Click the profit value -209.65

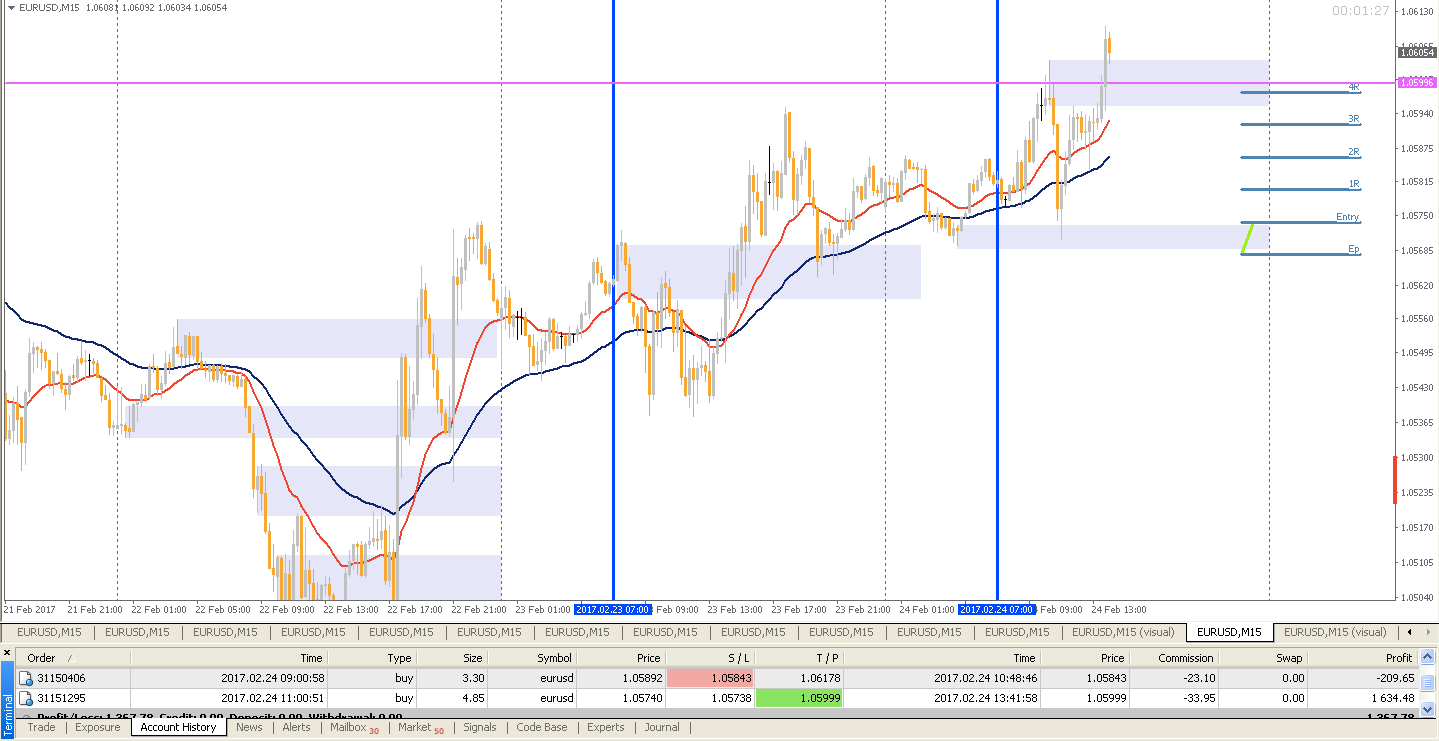(1394, 678)
